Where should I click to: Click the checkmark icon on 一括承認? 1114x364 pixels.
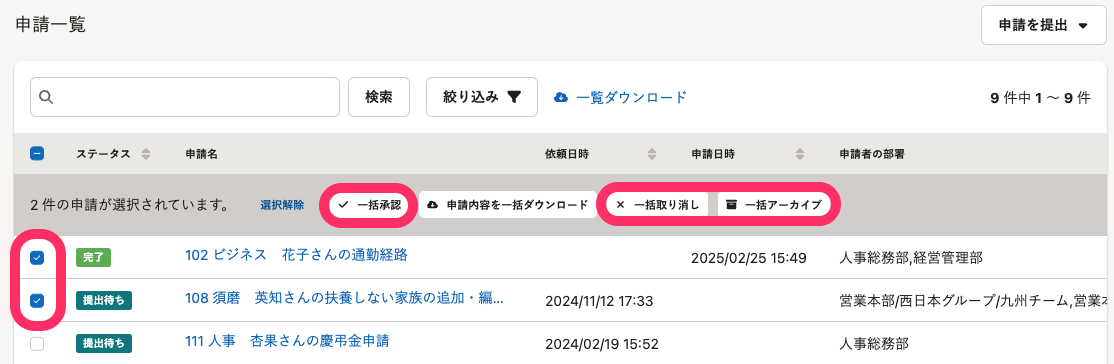[343, 205]
